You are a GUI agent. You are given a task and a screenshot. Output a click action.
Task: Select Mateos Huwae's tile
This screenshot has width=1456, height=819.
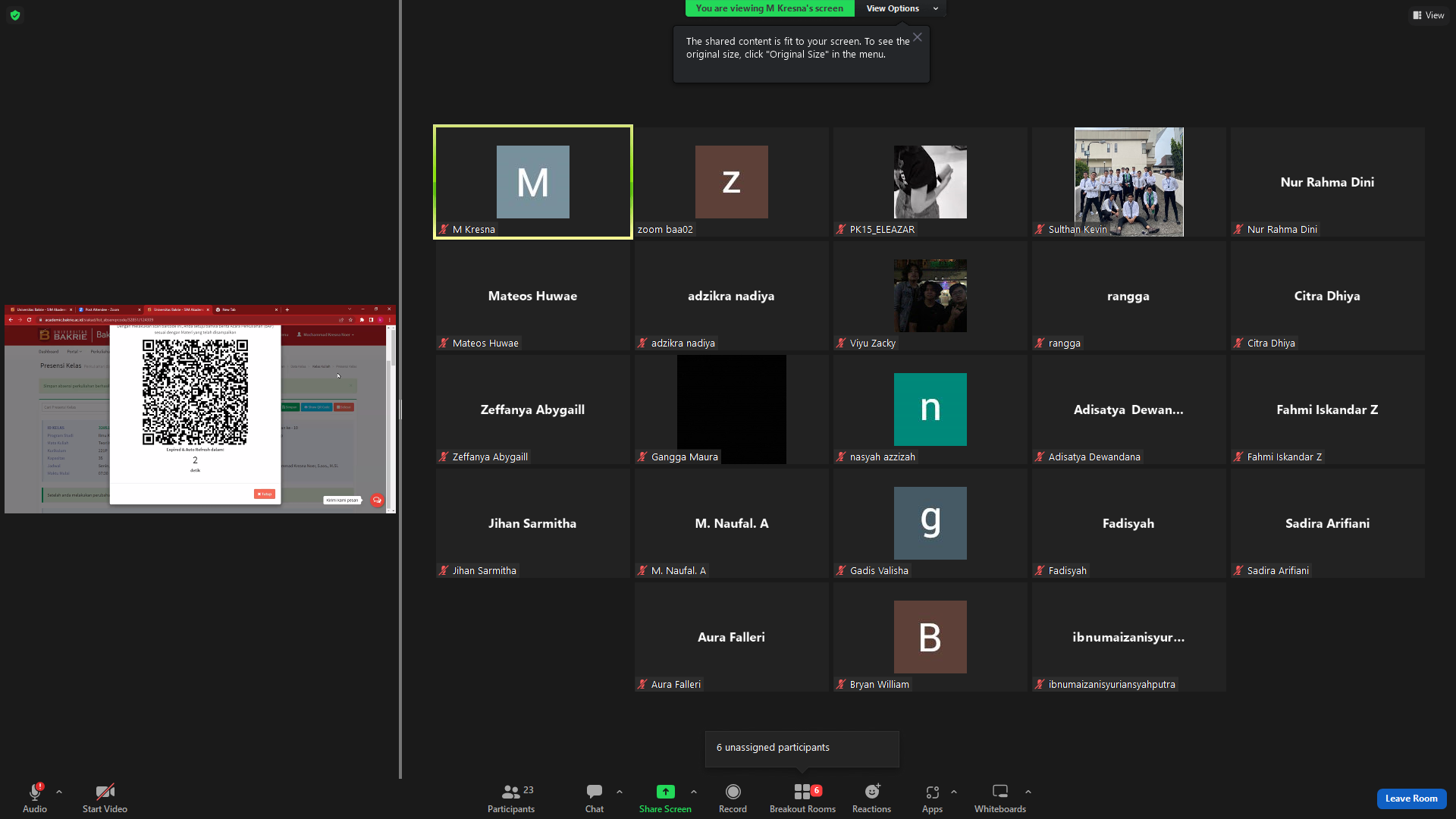tap(532, 296)
